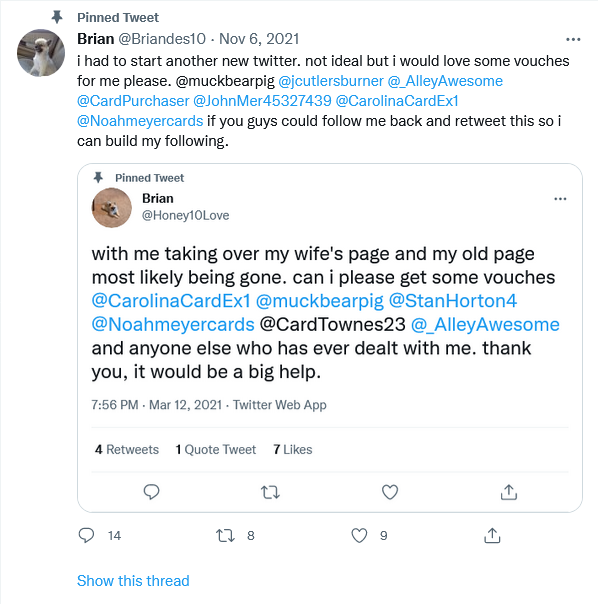Screen dimensions: 598x604
Task: Retweet the outer tweet with 8 retweets
Action: [x=225, y=535]
